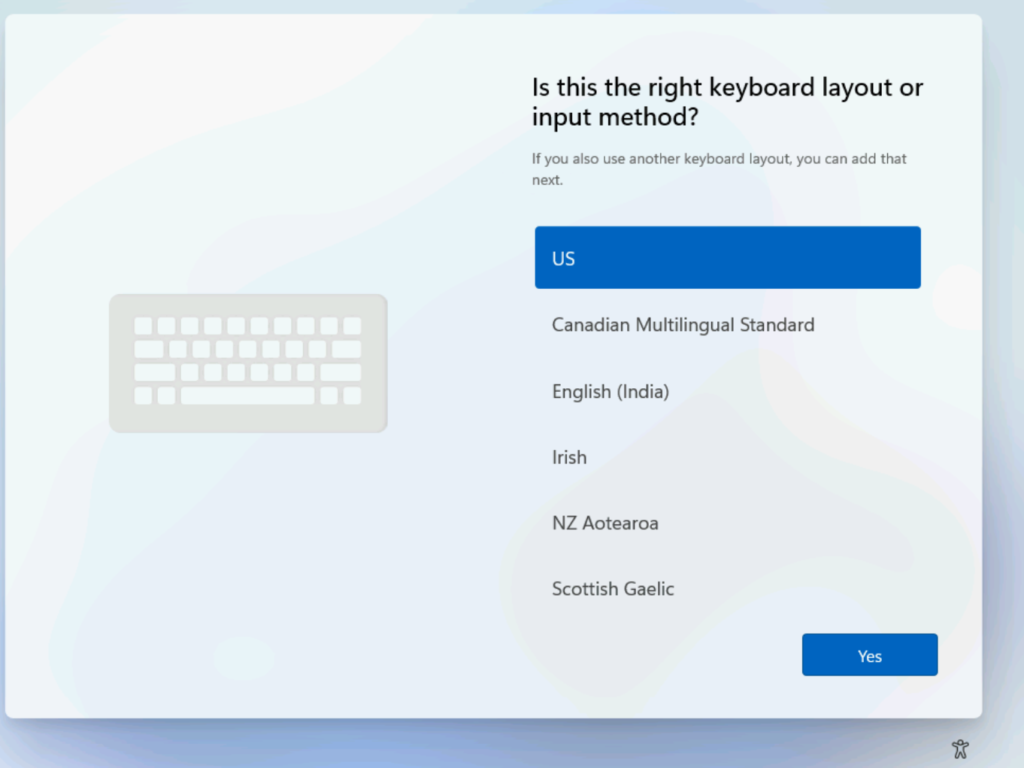Pick the Irish keyboard layout
This screenshot has height=768, width=1024.
(x=728, y=457)
